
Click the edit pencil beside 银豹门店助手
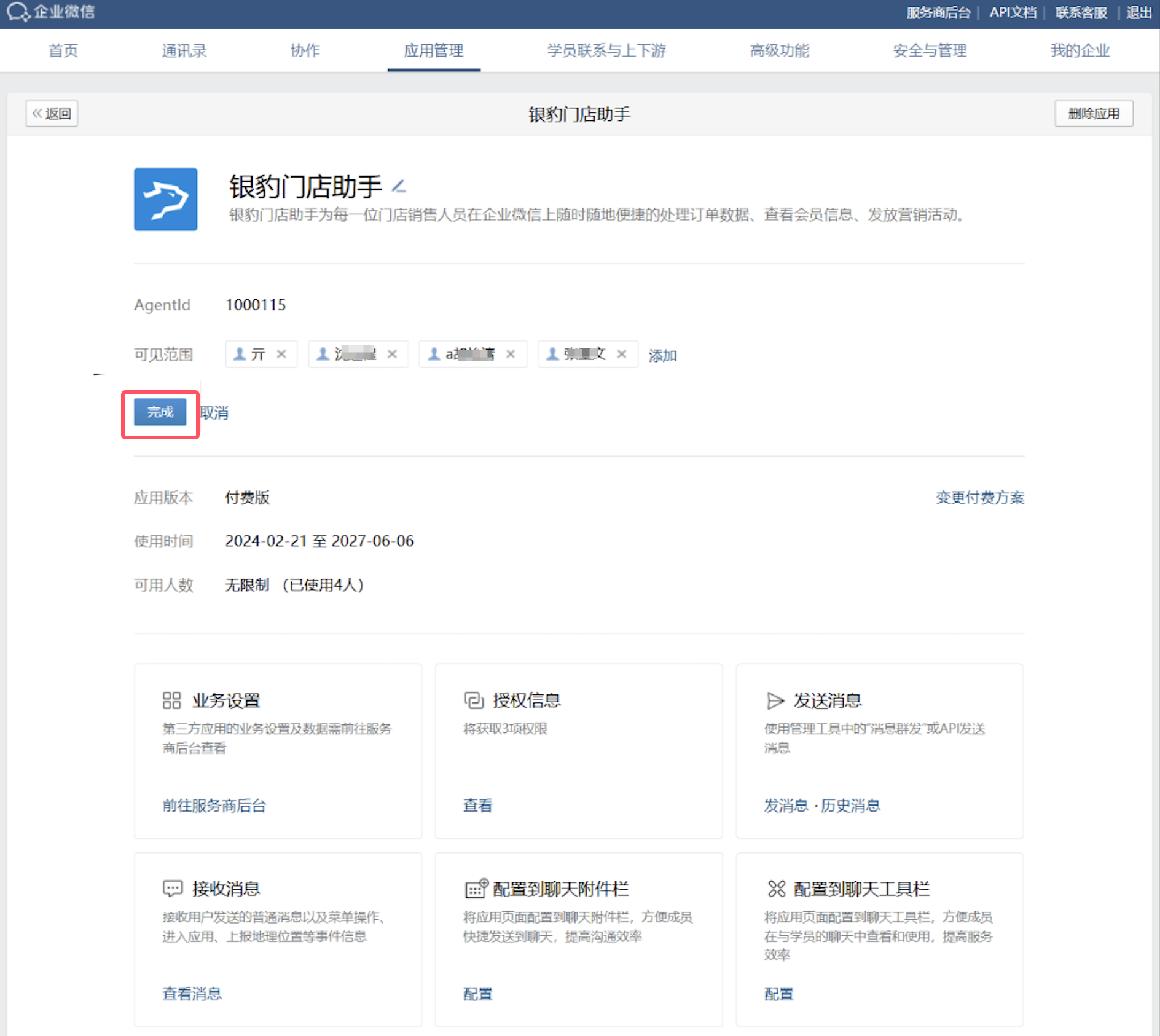[x=399, y=186]
